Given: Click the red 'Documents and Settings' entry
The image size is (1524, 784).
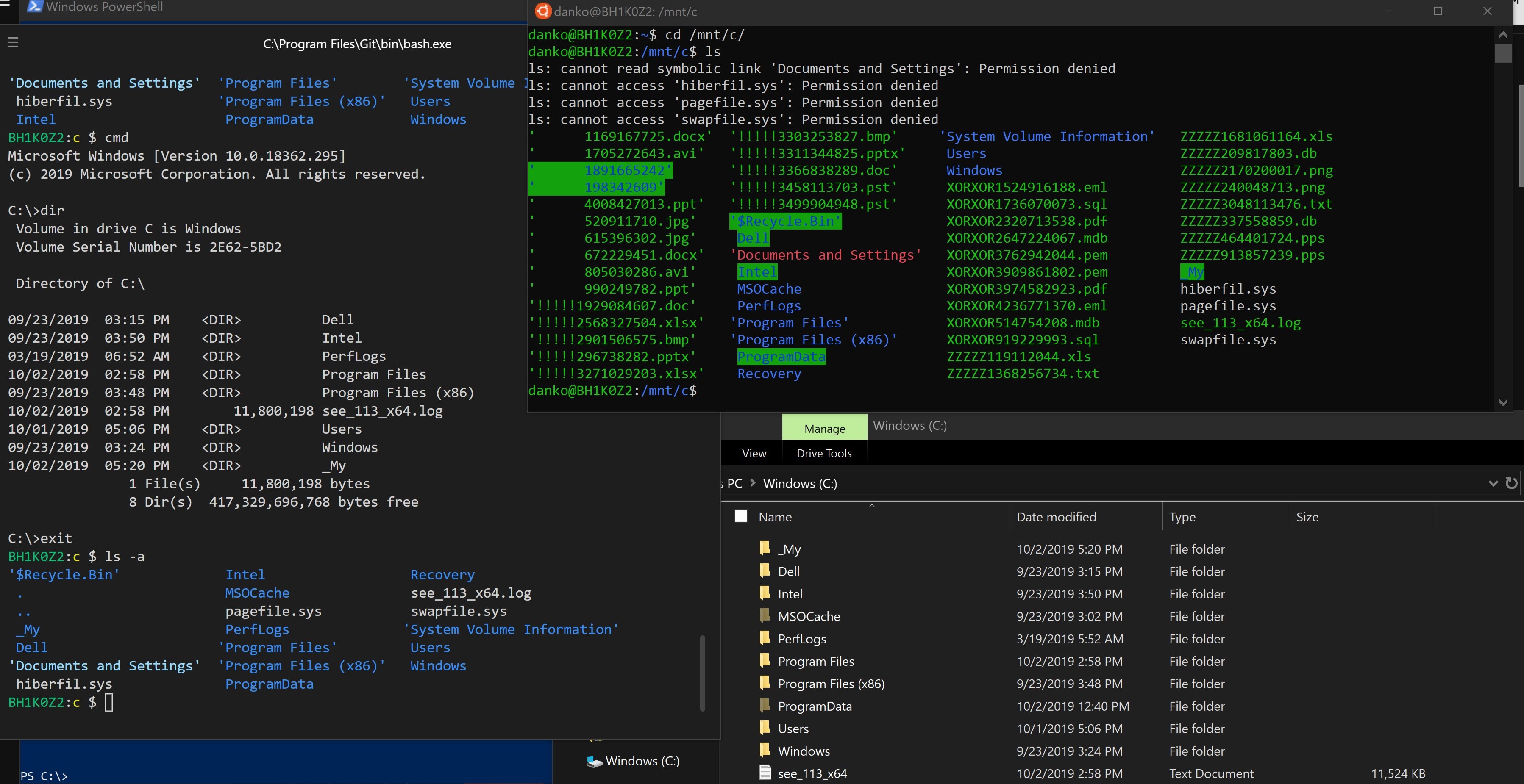Looking at the screenshot, I should 826,255.
